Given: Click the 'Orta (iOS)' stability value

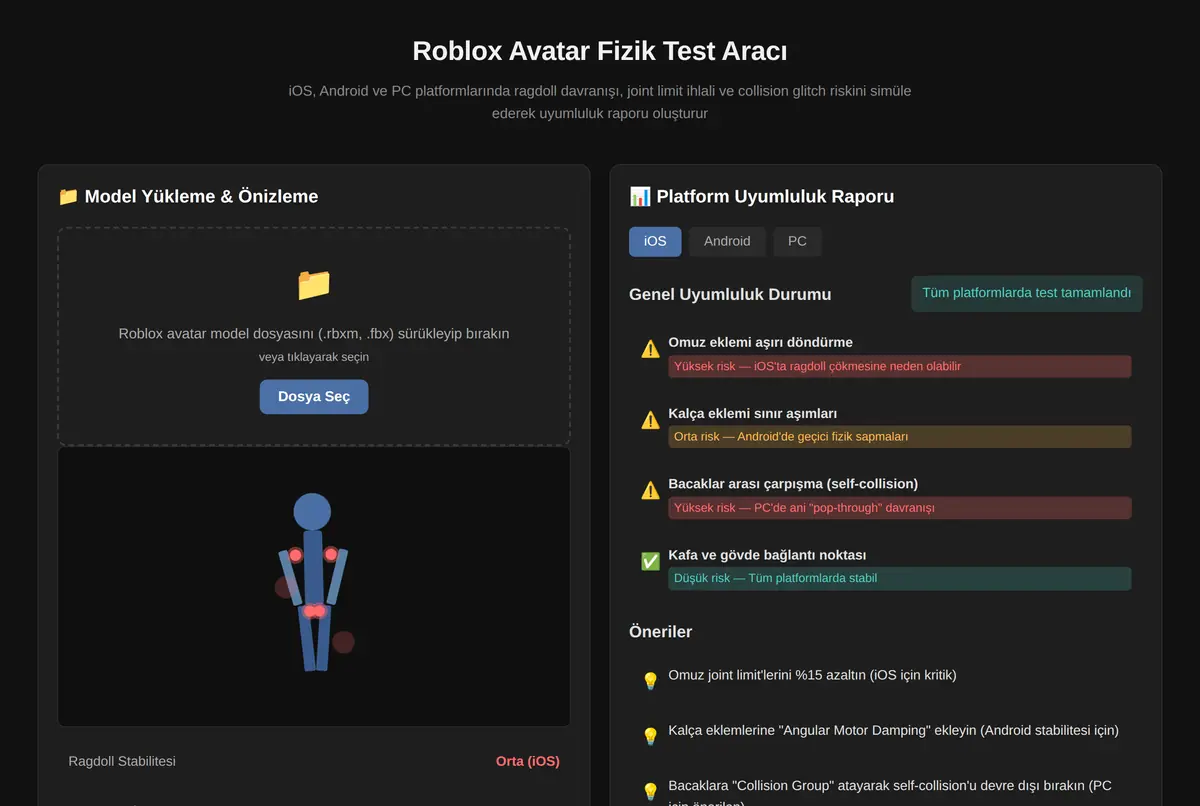Looking at the screenshot, I should click(x=528, y=761).
